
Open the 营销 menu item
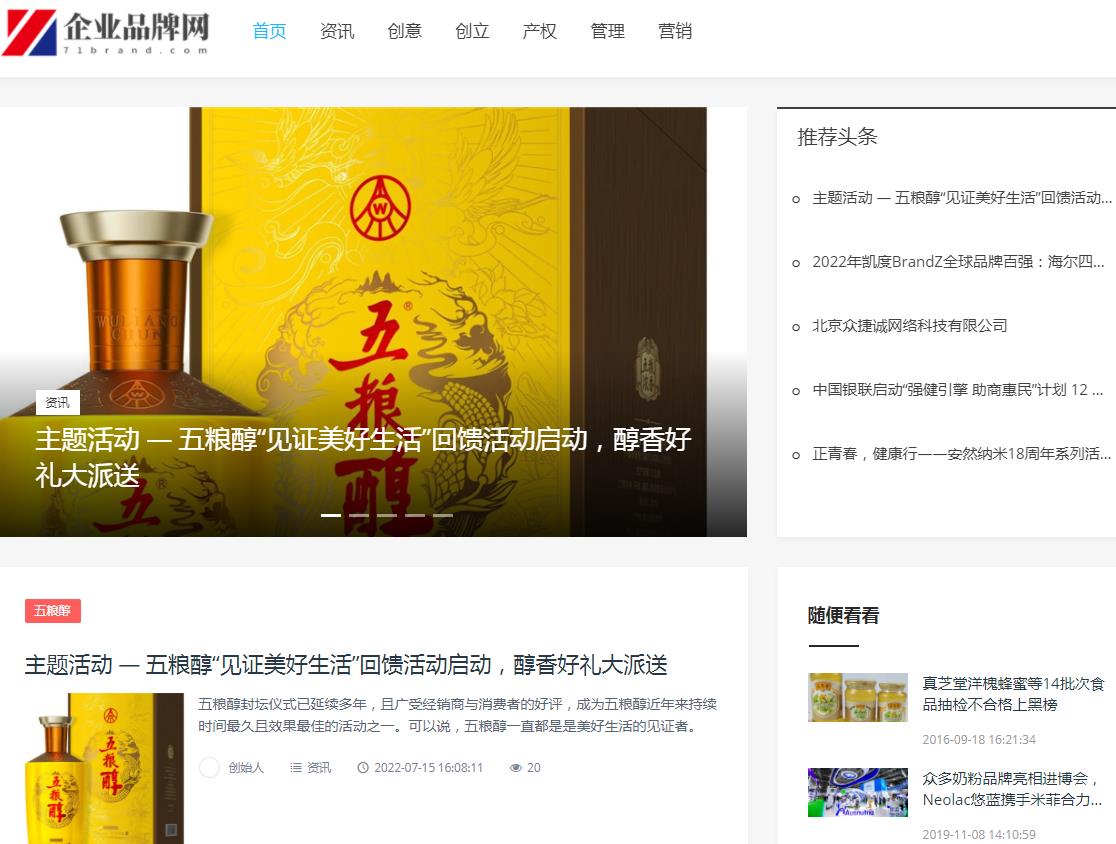click(675, 31)
